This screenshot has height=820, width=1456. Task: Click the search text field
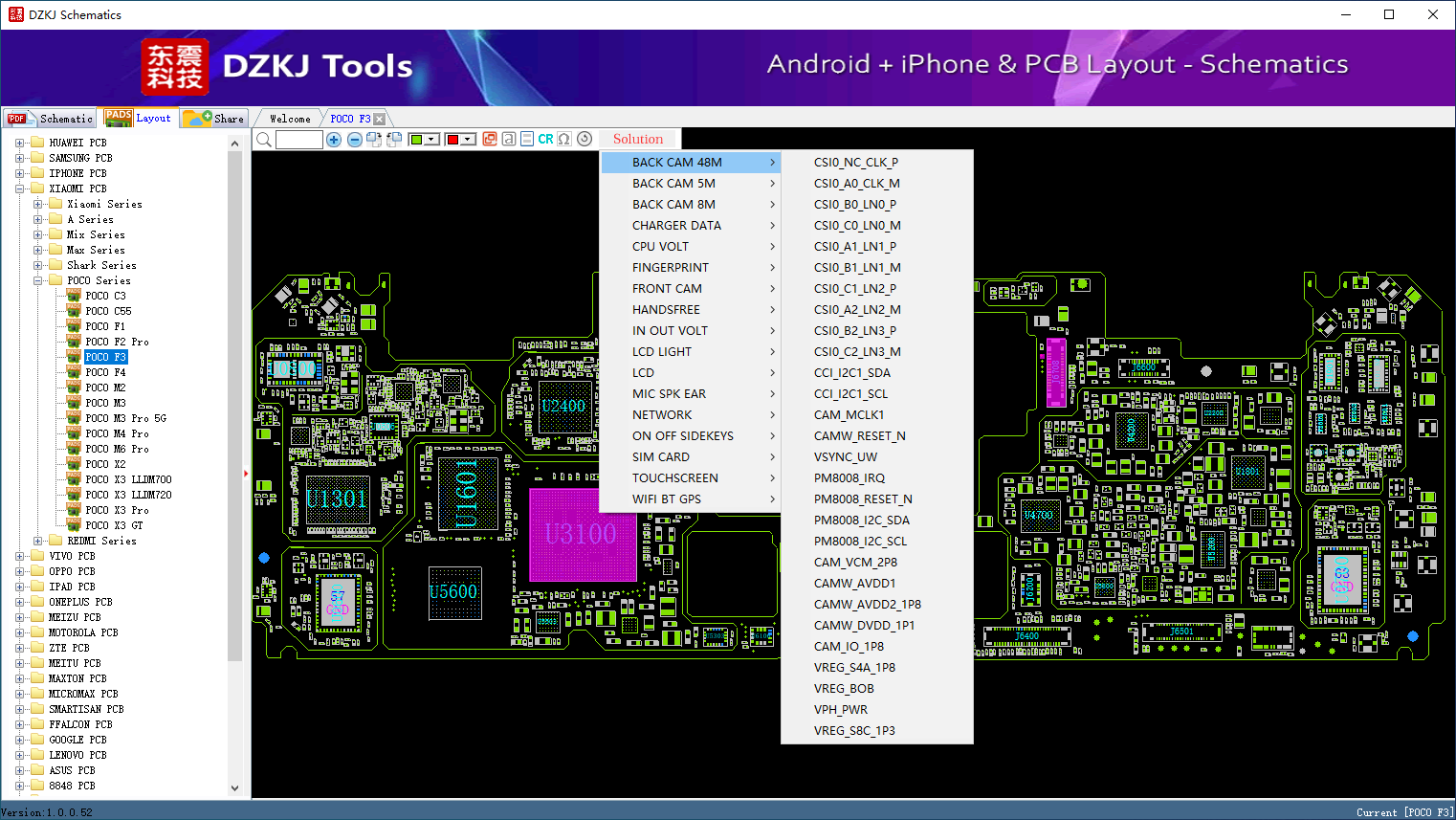click(x=299, y=140)
